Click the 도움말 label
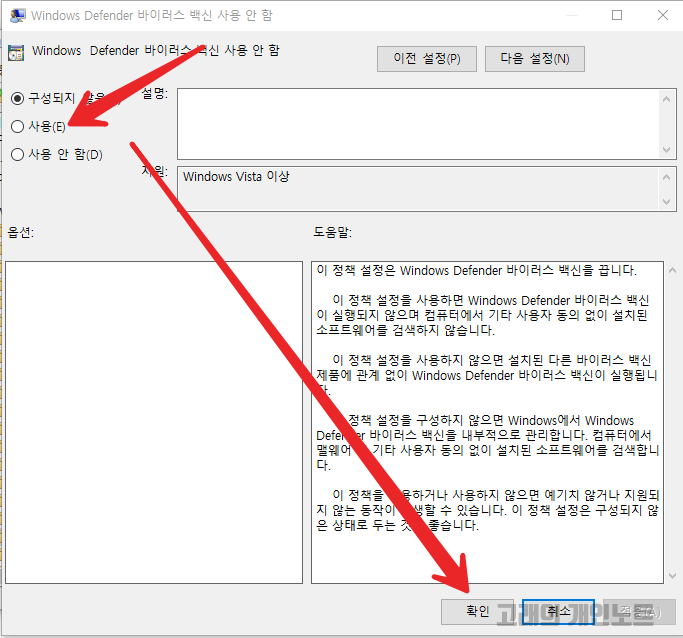The height and width of the screenshot is (638, 683). pos(332,232)
